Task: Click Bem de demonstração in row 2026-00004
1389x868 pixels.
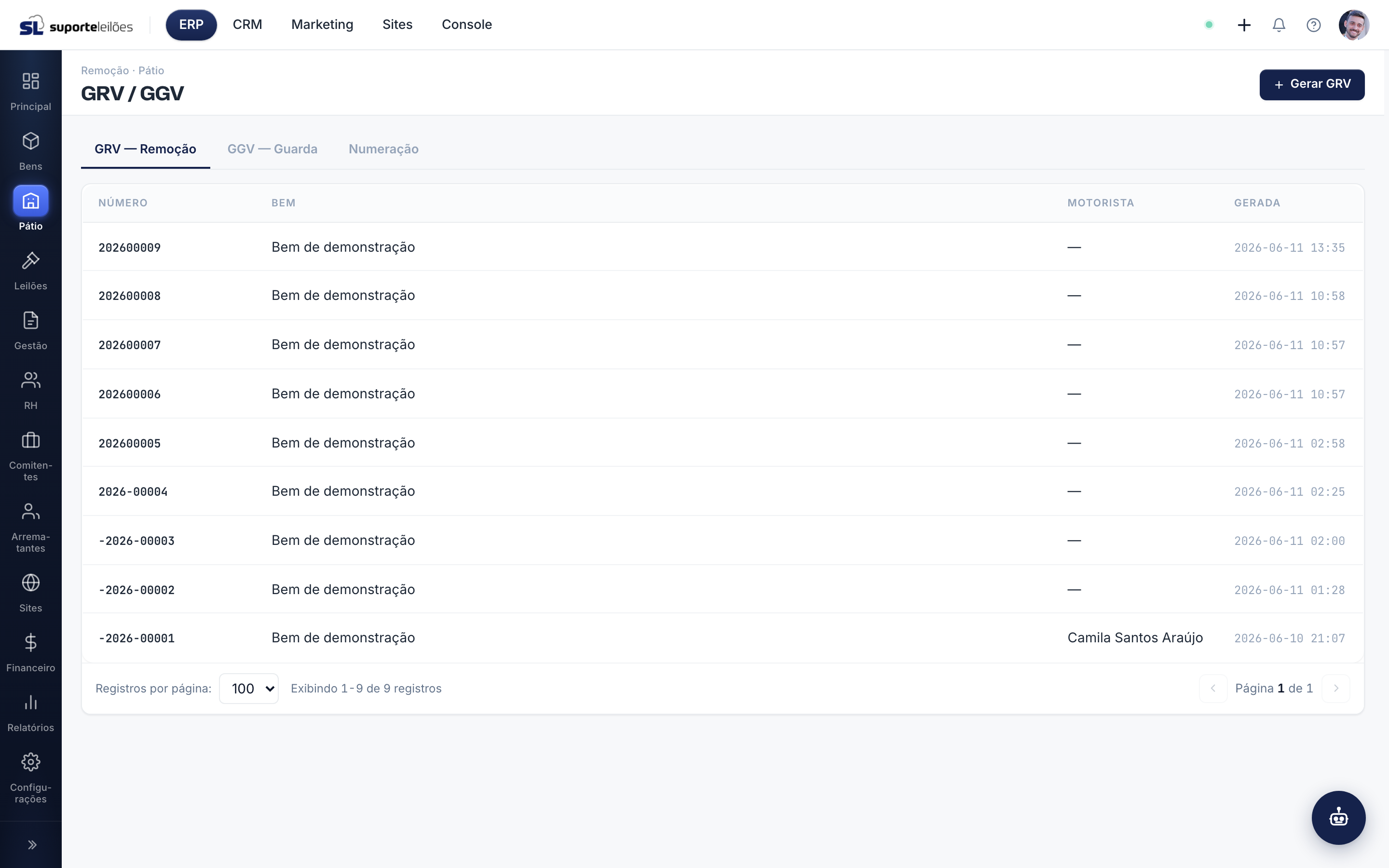Action: click(343, 491)
